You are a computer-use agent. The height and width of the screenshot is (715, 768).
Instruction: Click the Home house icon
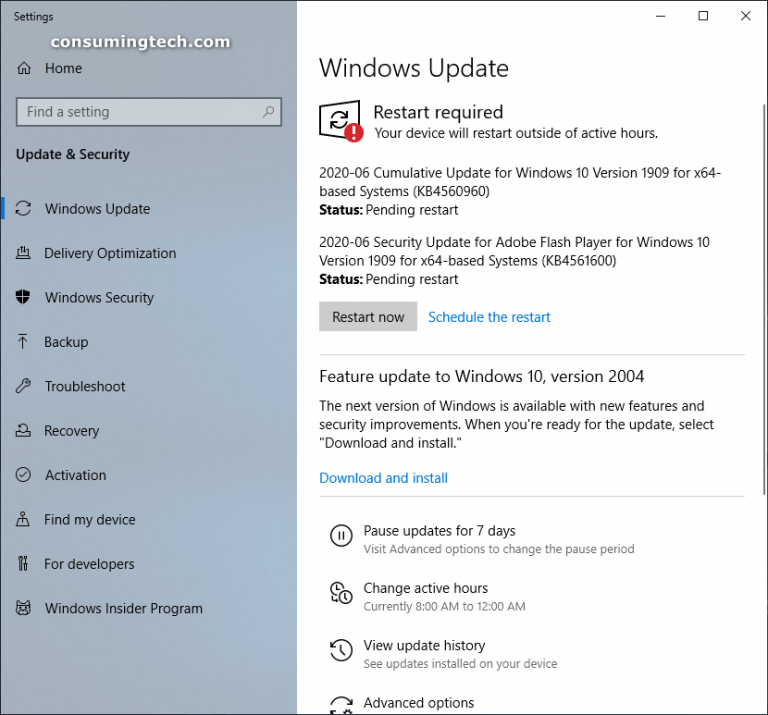(24, 68)
